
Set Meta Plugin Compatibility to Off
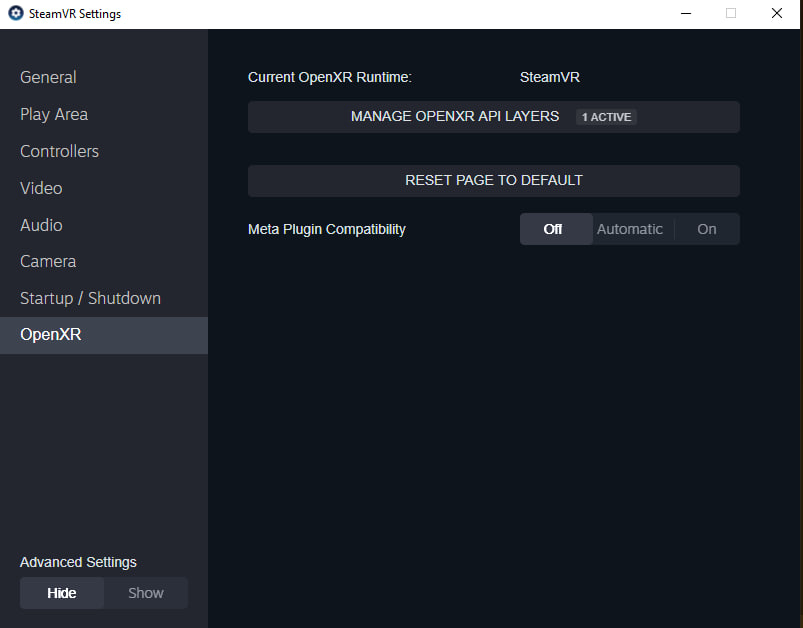[556, 229]
